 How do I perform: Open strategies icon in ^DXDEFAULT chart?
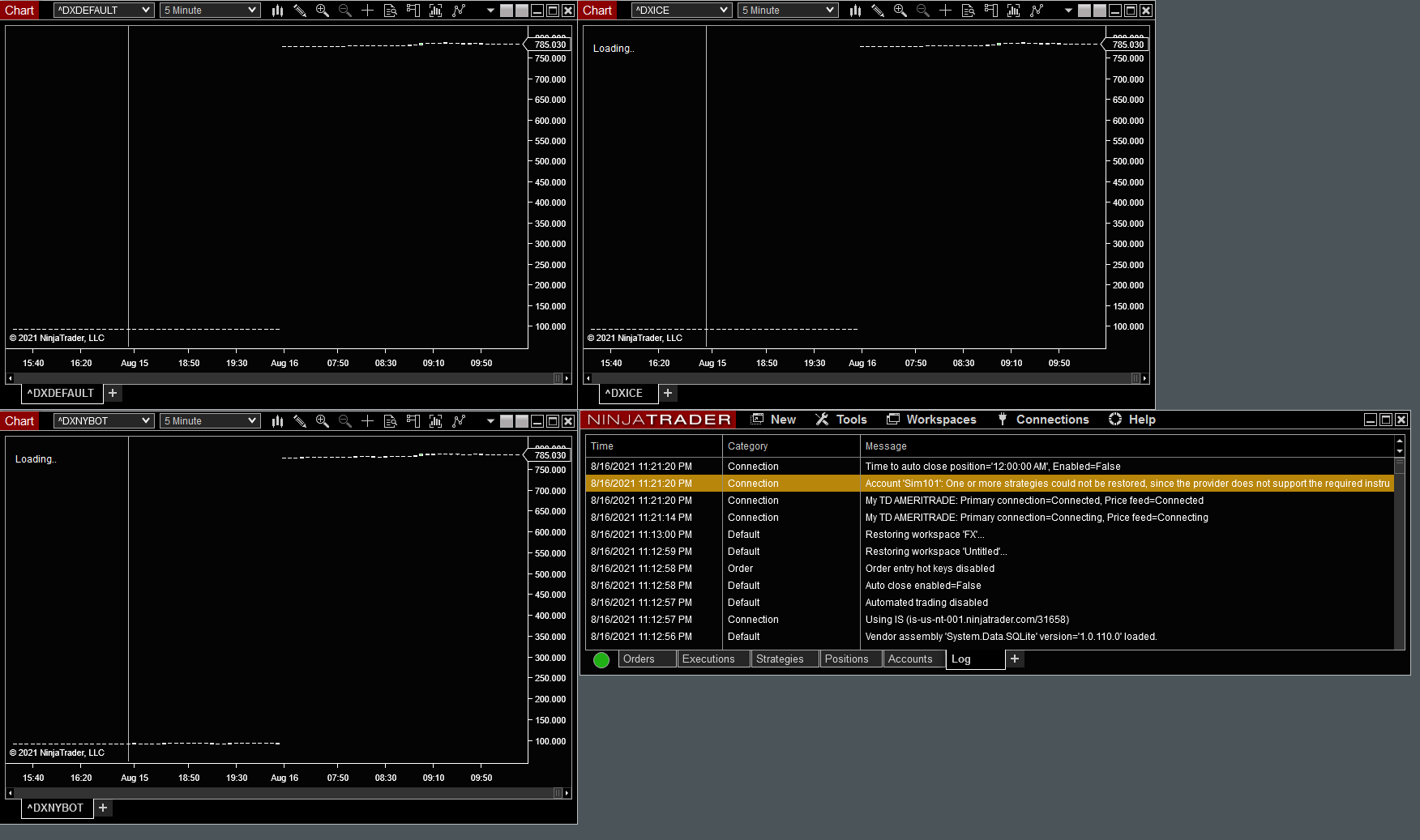[459, 11]
